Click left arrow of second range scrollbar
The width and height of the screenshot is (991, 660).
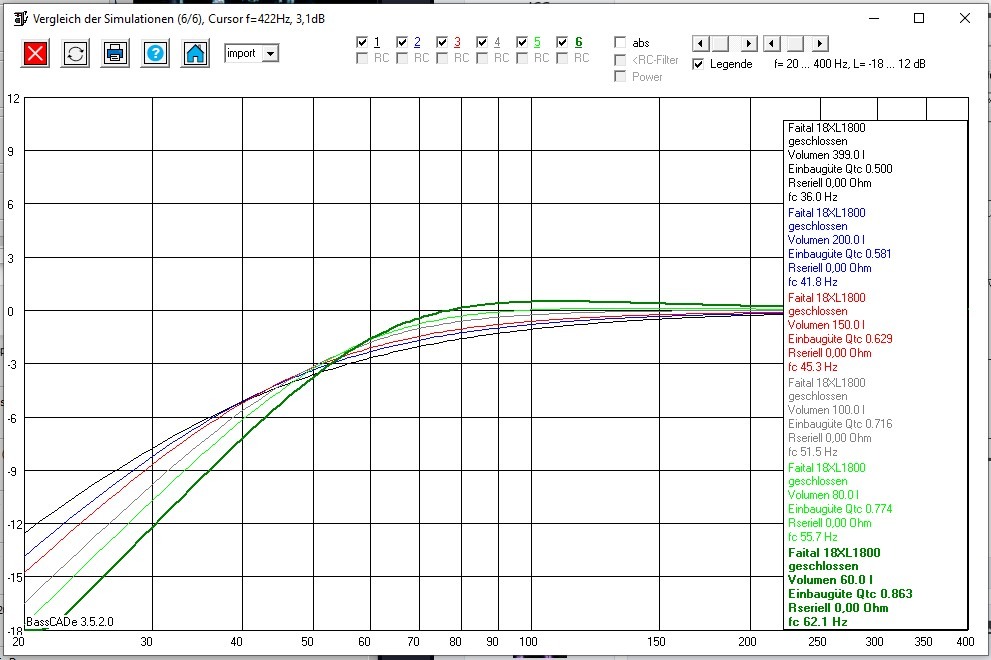click(x=772, y=44)
